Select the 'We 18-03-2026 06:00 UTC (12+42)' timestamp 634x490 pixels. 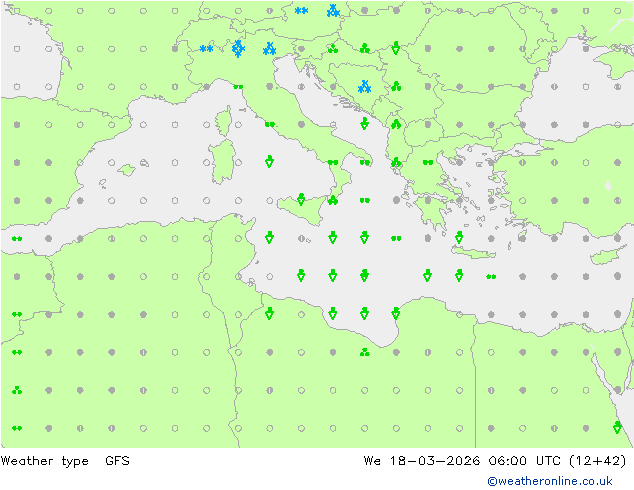coord(495,461)
